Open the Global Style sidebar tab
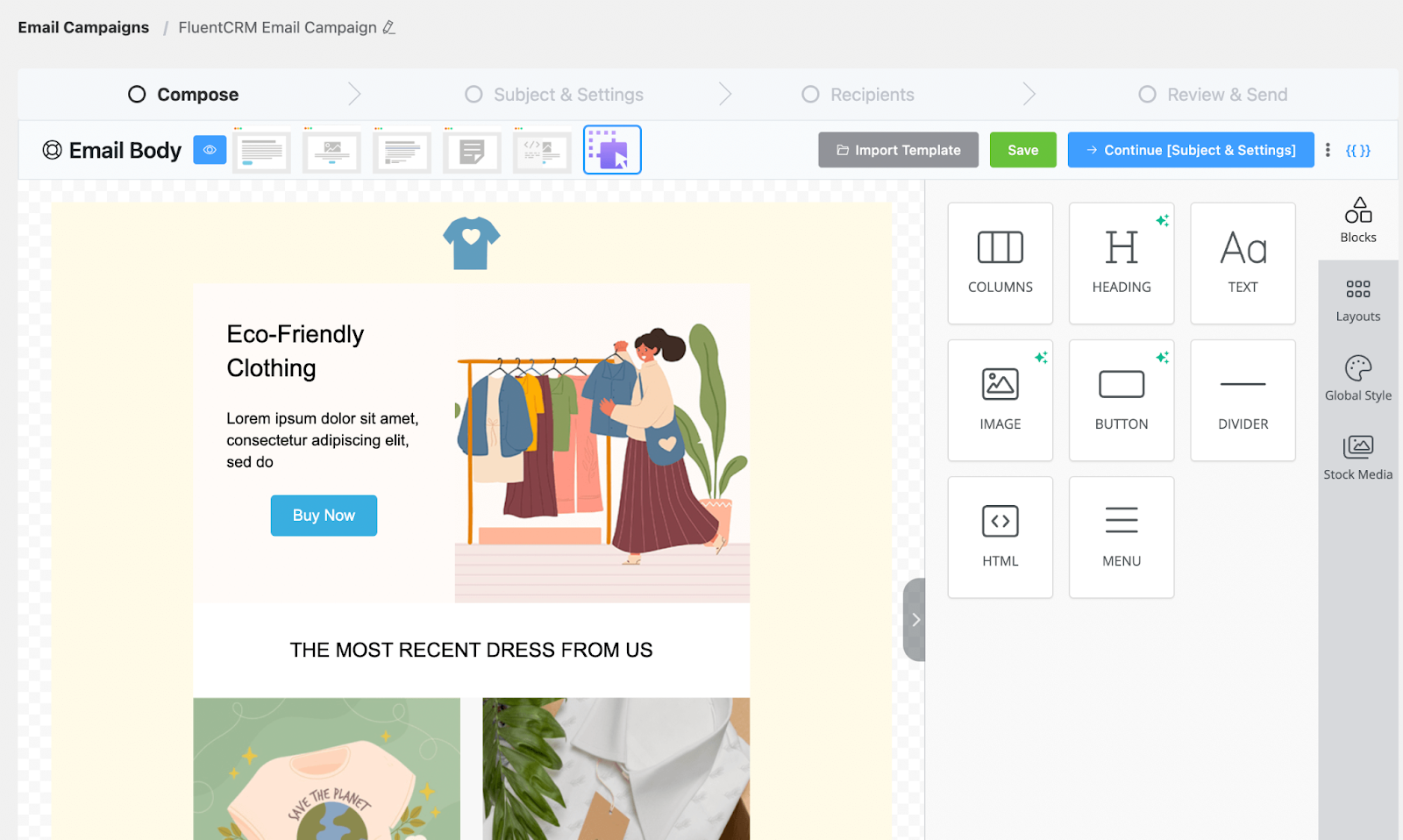Screen dimensions: 1403x840 (1358, 379)
